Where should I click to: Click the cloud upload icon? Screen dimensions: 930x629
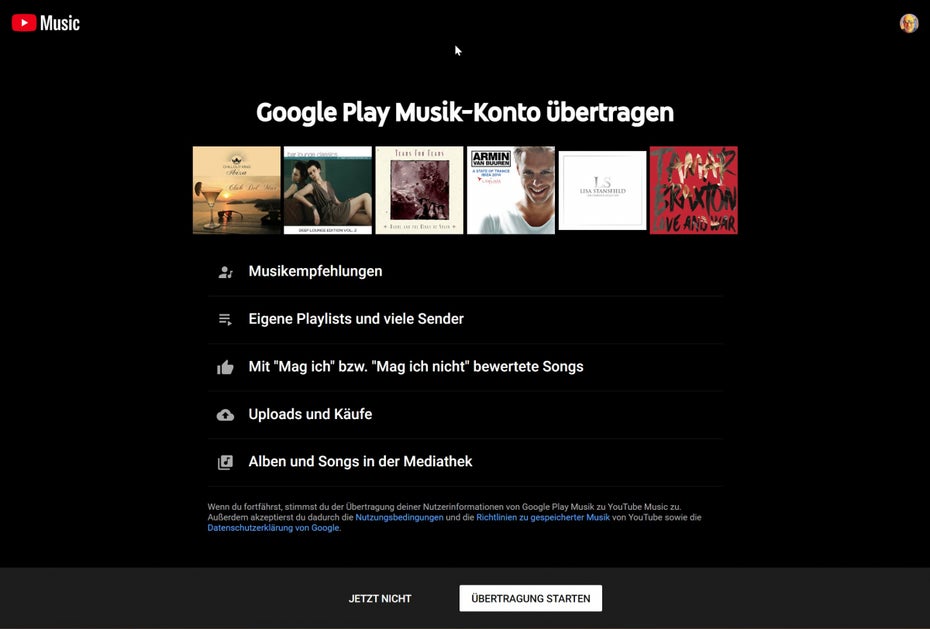pos(225,414)
